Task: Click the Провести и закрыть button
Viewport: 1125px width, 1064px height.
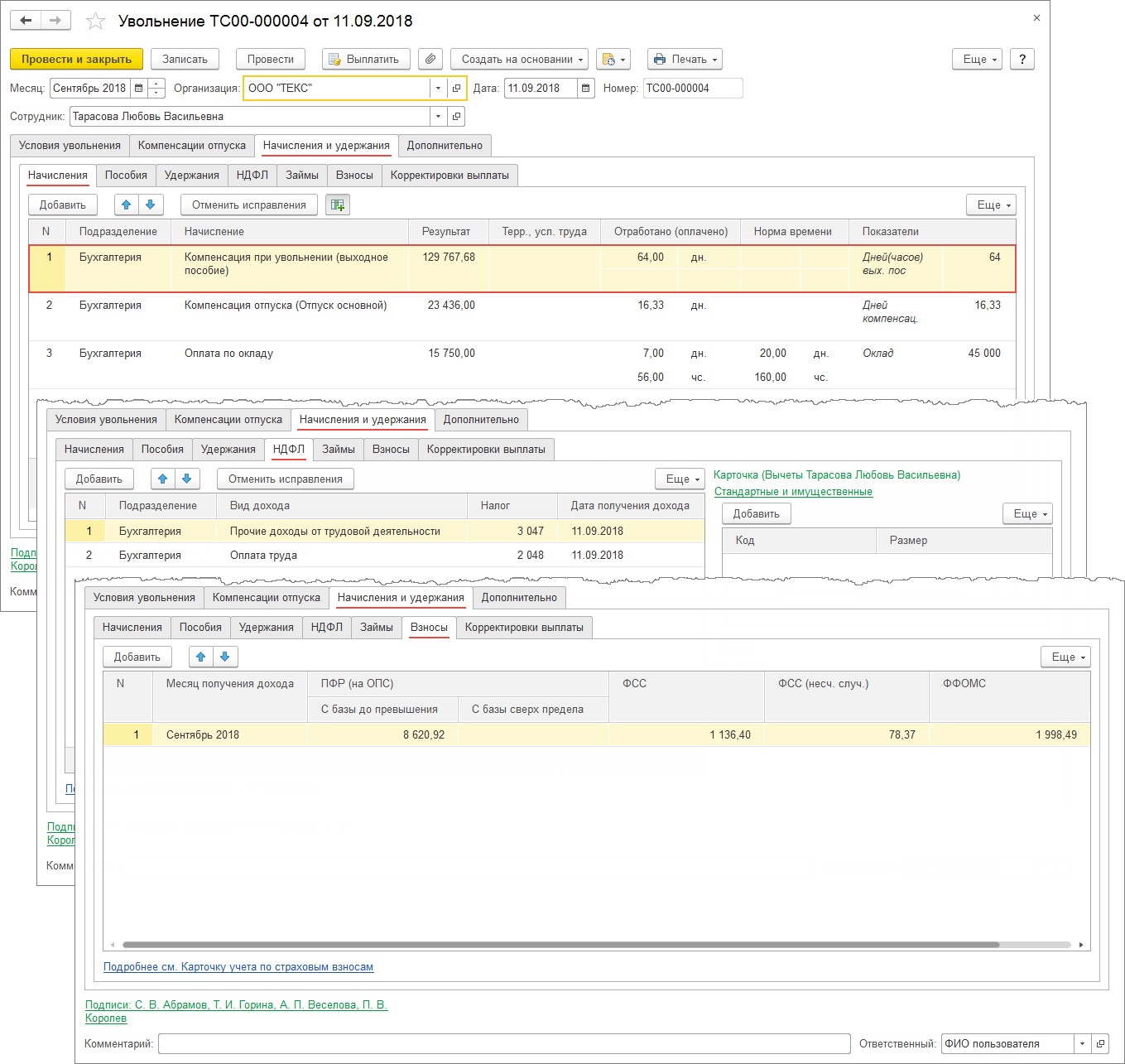Action: click(76, 59)
